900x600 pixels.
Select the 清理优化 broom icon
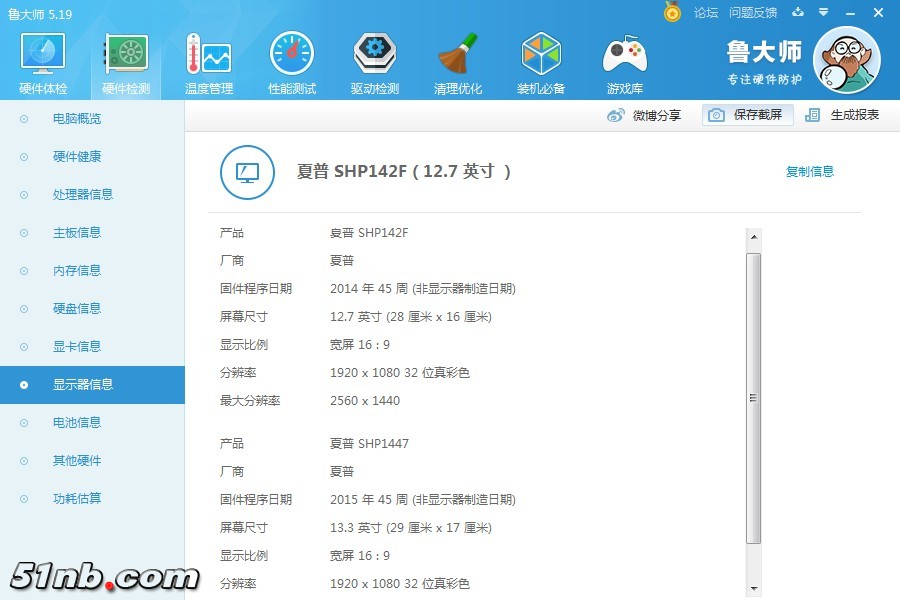458,63
